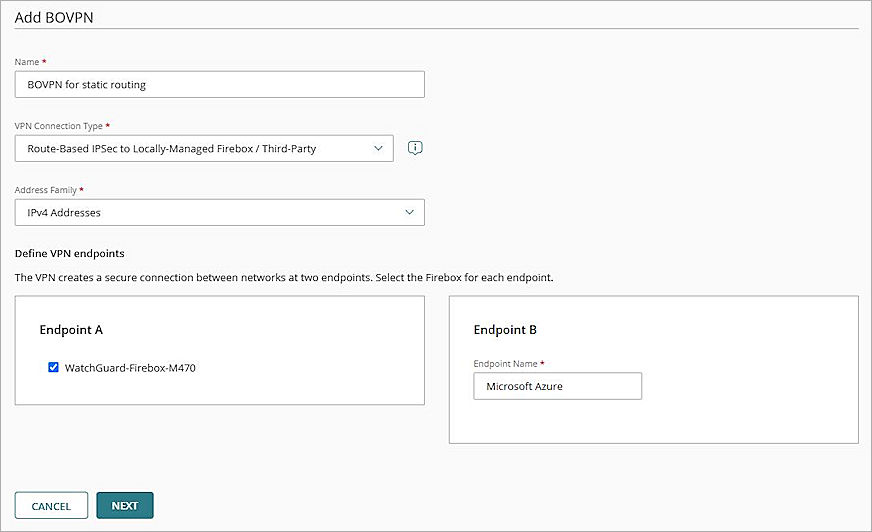Click the Define VPN endpoints heading
This screenshot has height=532, width=872.
69,253
